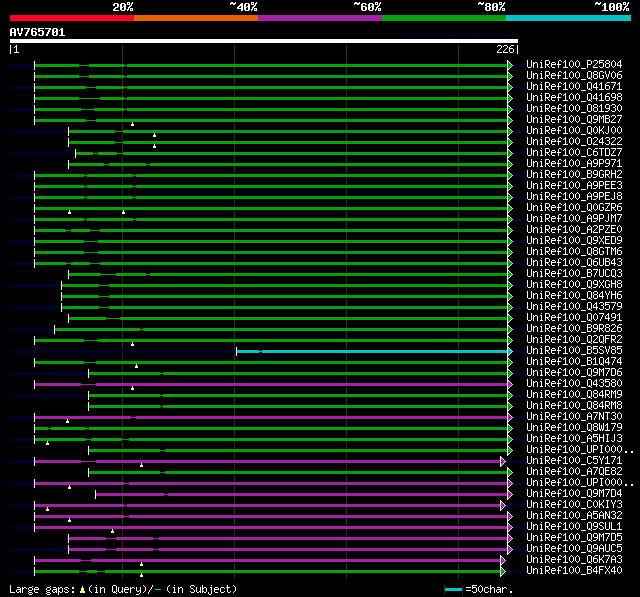
Task: Select the UniRef100_Q6K7A3 label
Action: pyautogui.click(x=574, y=560)
